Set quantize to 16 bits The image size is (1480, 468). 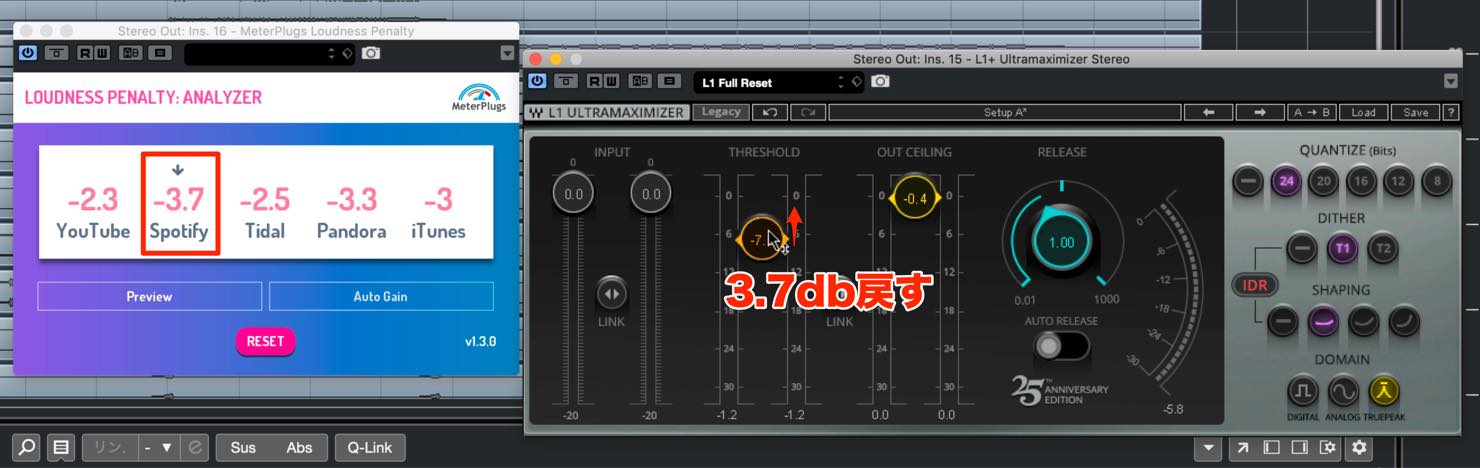[x=1361, y=181]
